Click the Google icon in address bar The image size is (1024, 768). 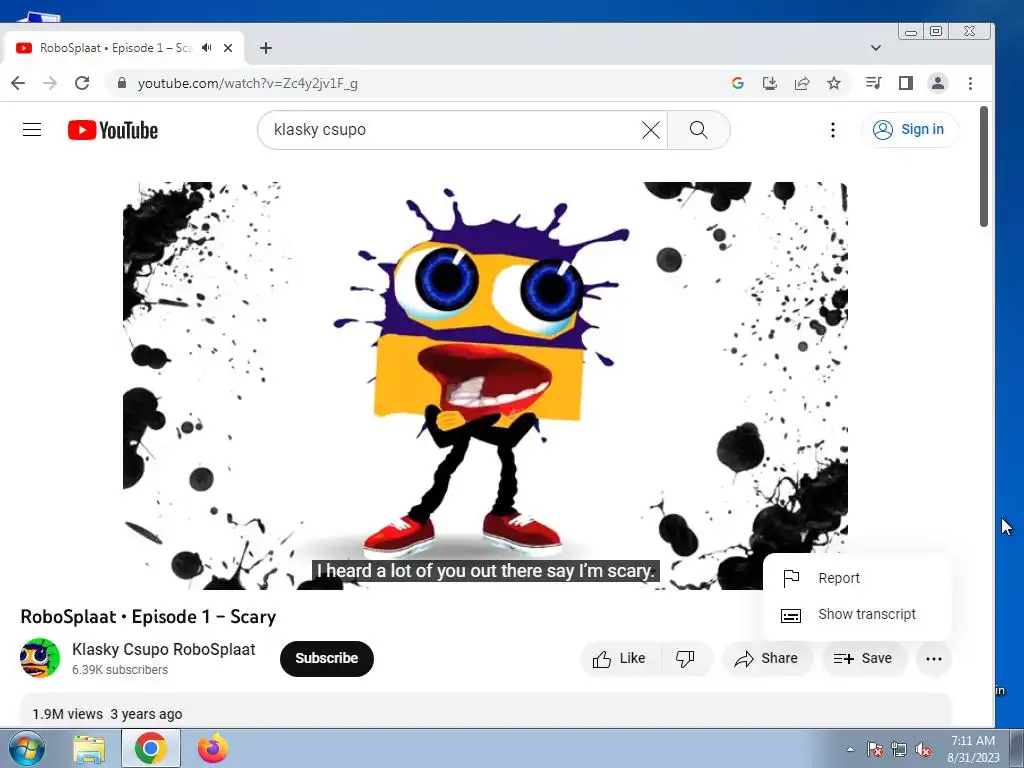[x=738, y=83]
